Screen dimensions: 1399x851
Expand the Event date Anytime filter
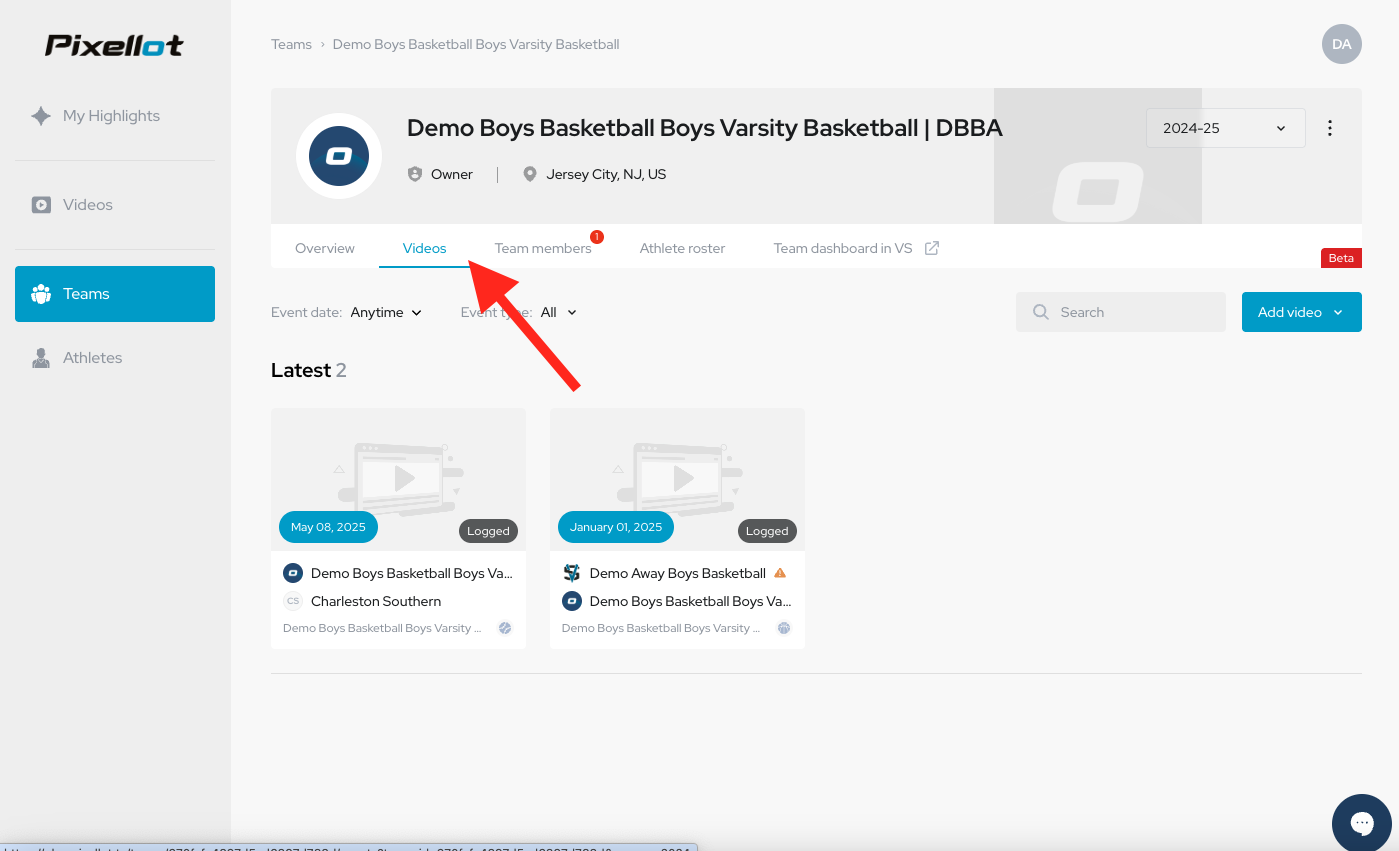click(x=386, y=312)
